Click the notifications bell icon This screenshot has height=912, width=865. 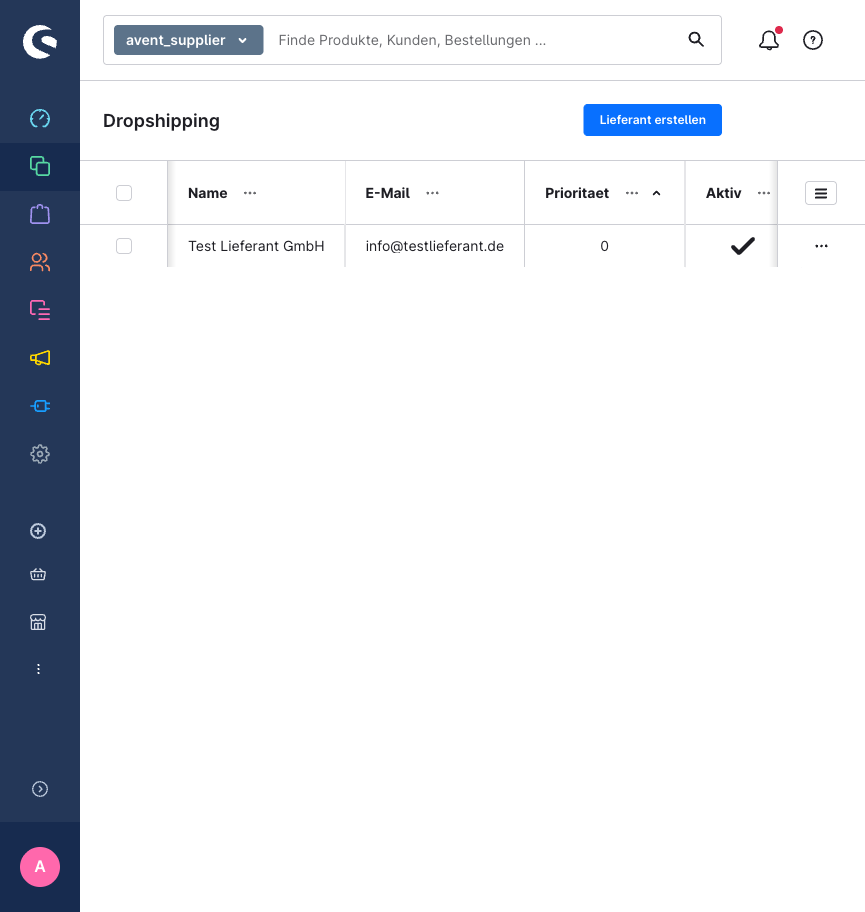point(768,40)
